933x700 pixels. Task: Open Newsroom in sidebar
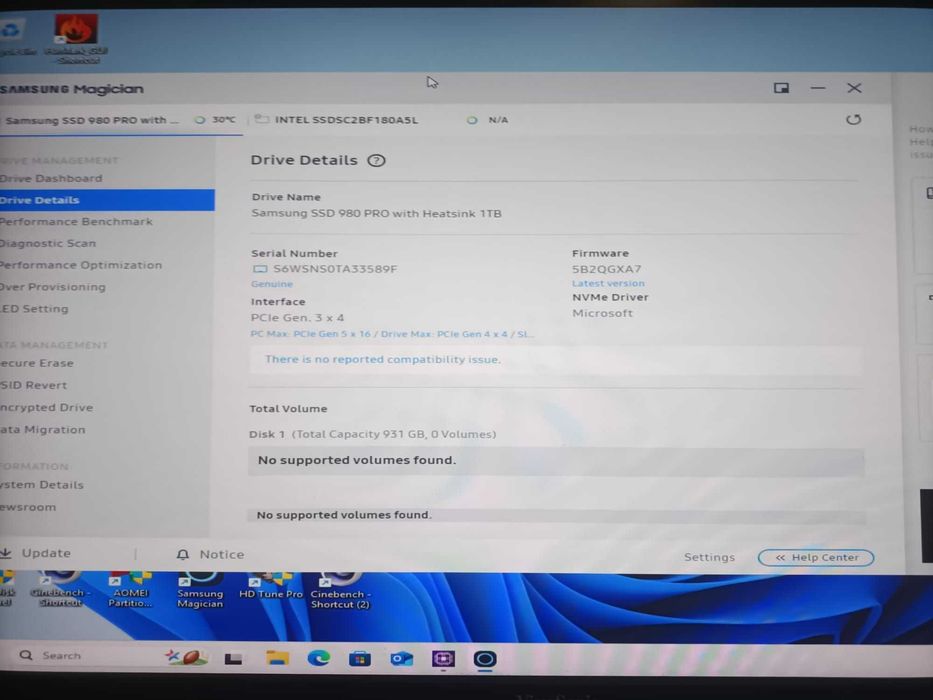(28, 507)
